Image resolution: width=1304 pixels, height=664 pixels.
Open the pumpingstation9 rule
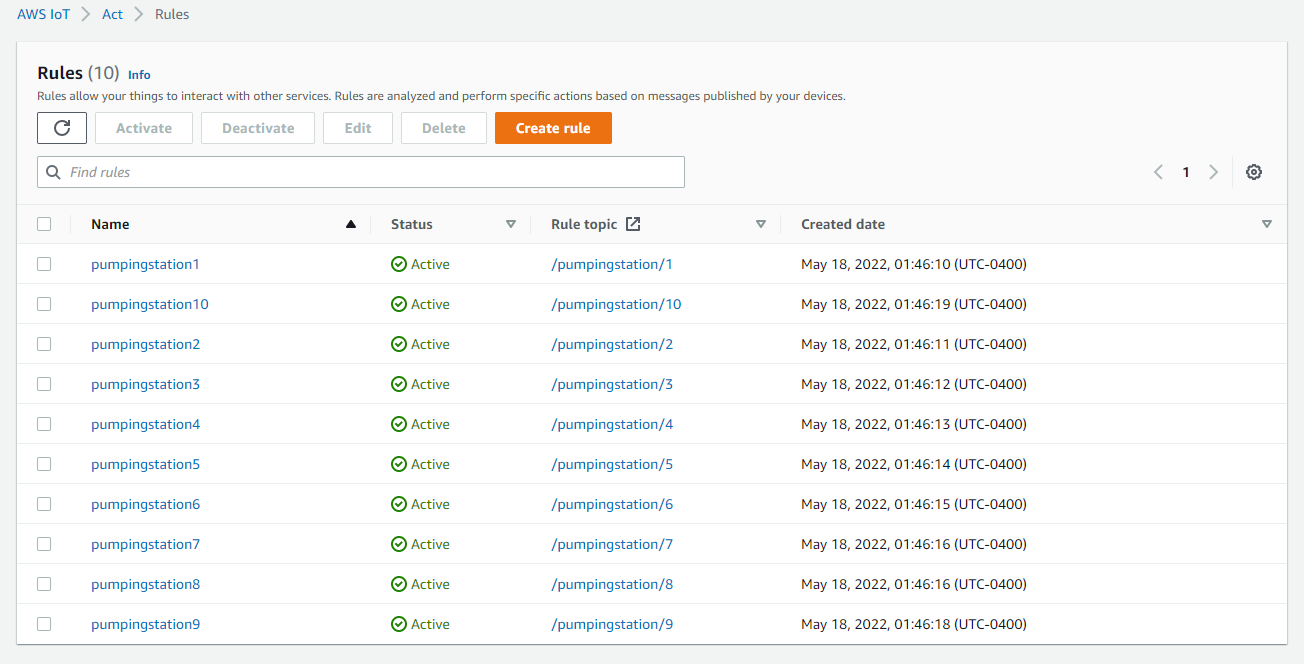(x=145, y=624)
